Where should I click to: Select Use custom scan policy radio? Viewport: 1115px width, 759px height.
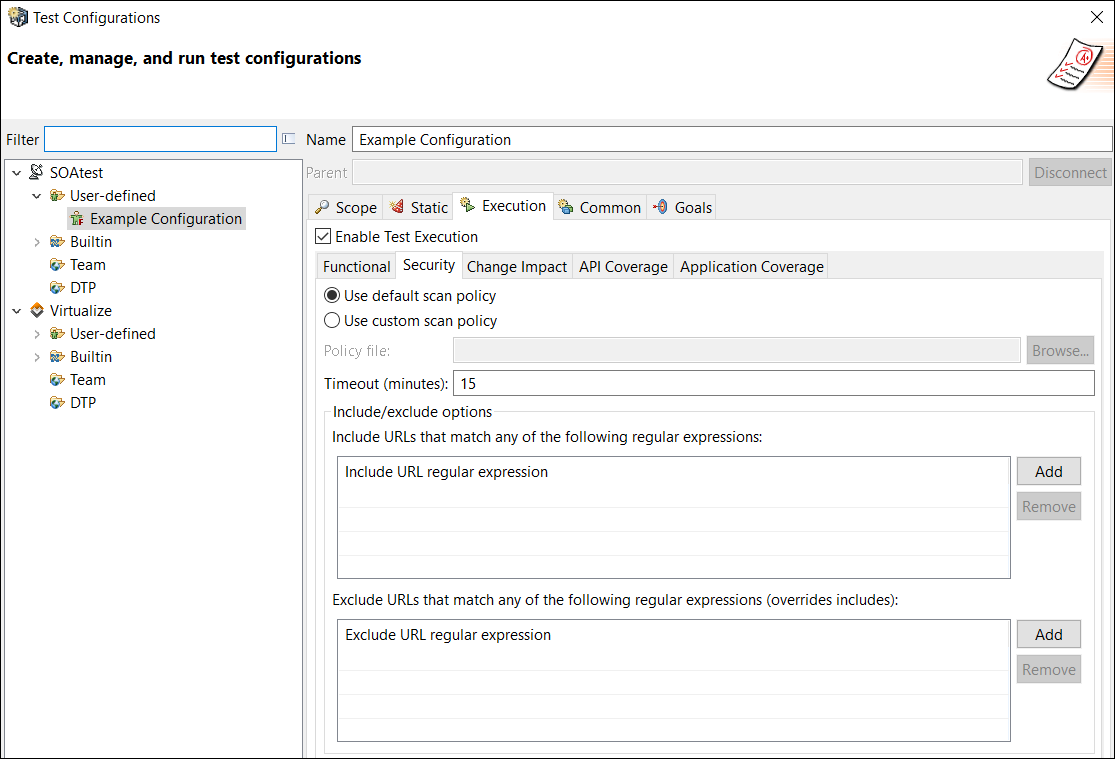(331, 320)
